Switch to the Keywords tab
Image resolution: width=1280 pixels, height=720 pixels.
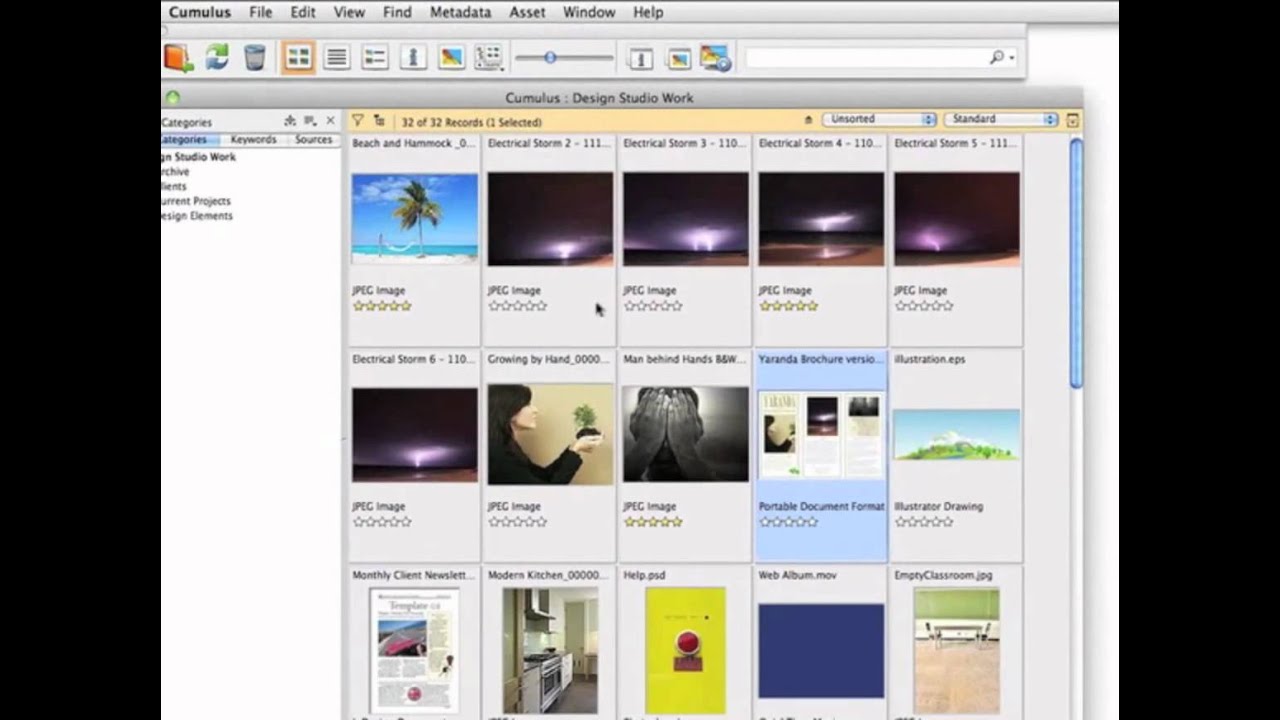tap(253, 140)
